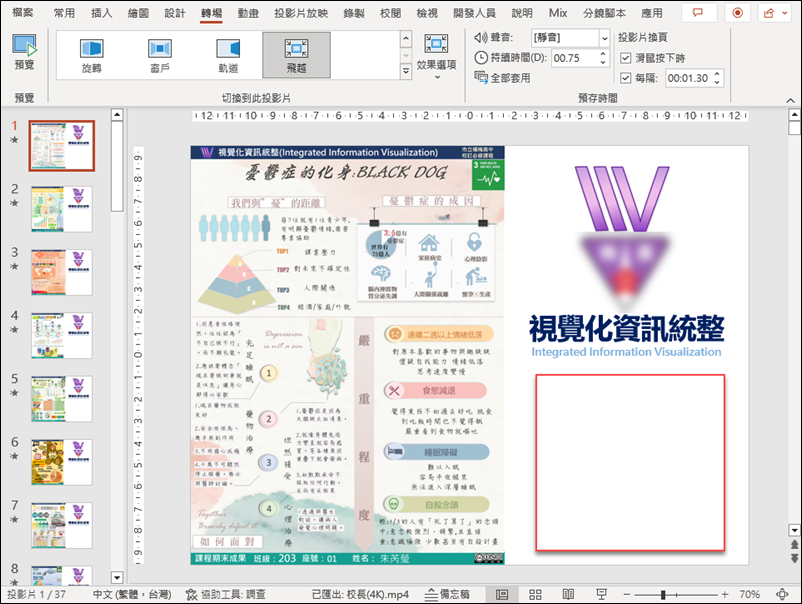Viewport: 802px width, 604px height.
Task: Switch to the 動畫 tab
Action: (248, 13)
